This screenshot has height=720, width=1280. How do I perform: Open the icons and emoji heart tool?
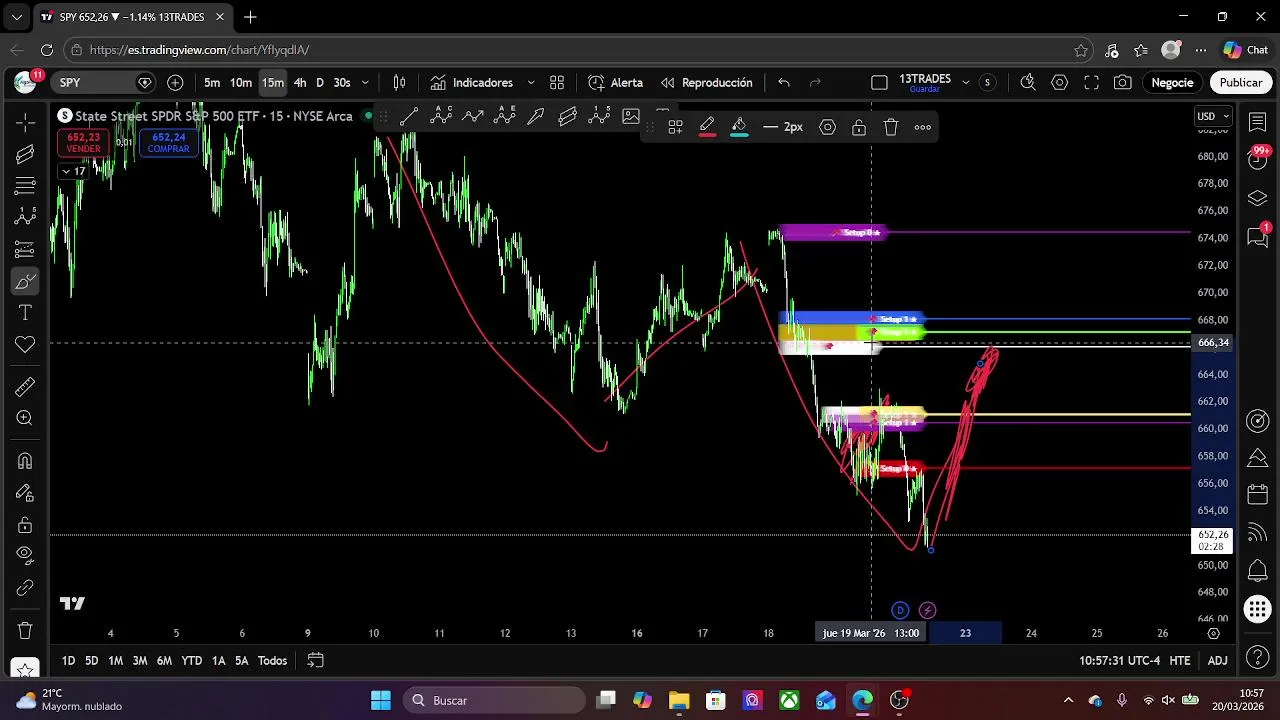coord(25,345)
